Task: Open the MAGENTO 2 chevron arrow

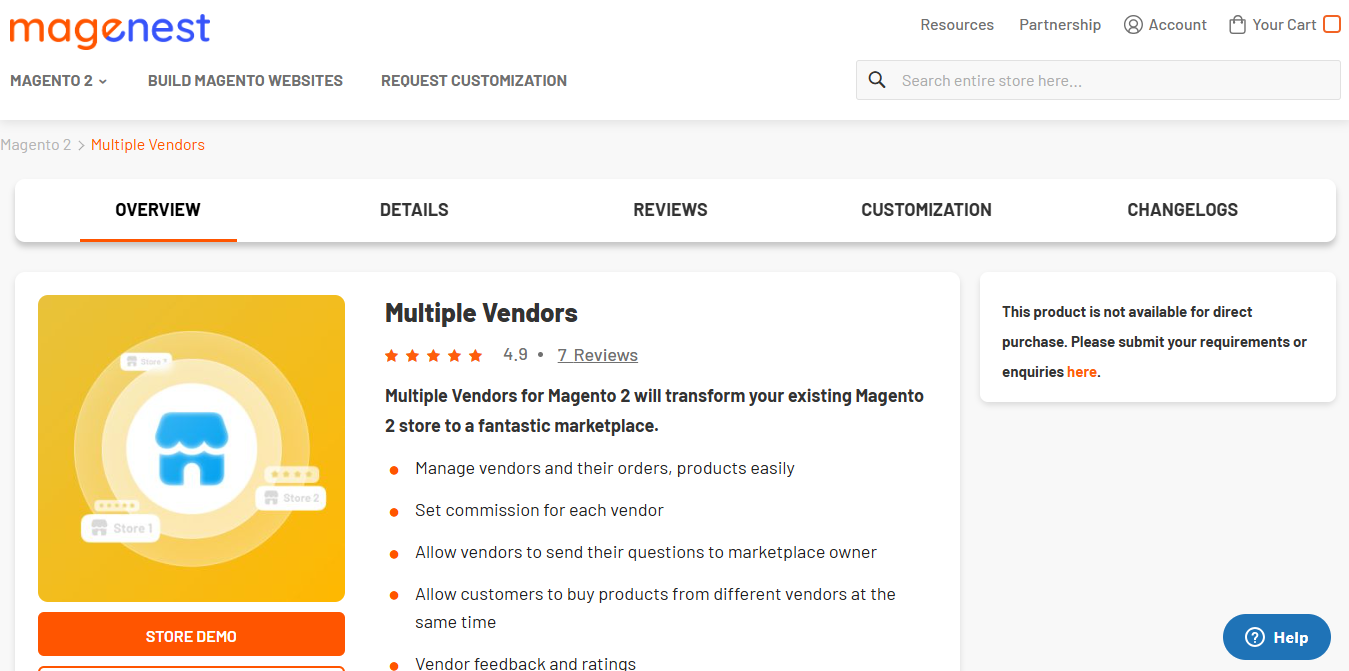Action: 103,81
